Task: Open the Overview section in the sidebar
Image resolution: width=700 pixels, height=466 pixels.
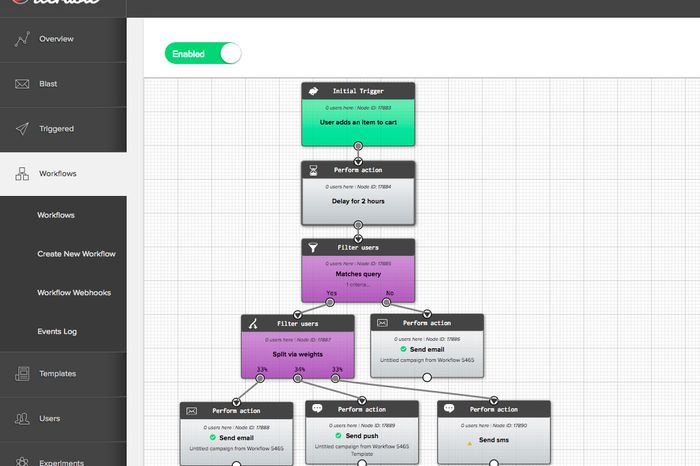Action: pos(56,39)
